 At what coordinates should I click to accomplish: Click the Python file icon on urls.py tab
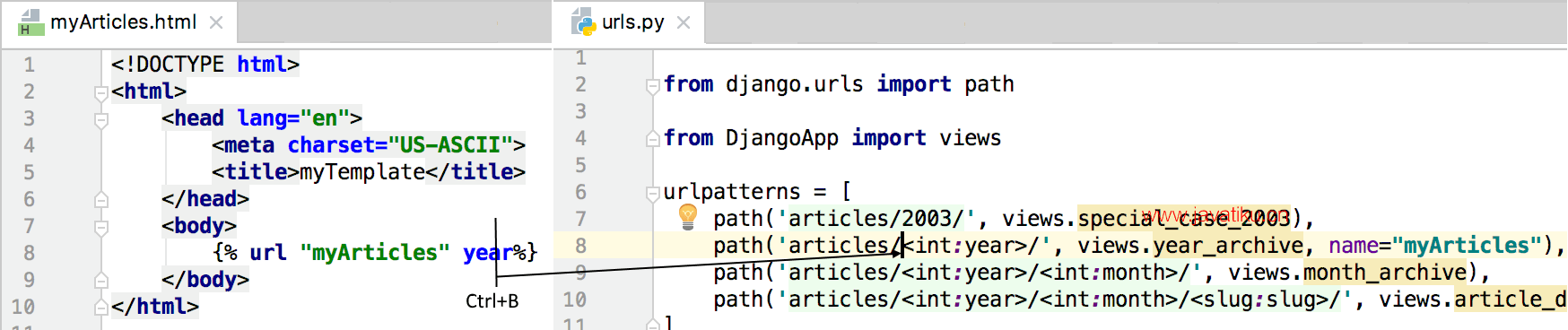[584, 22]
